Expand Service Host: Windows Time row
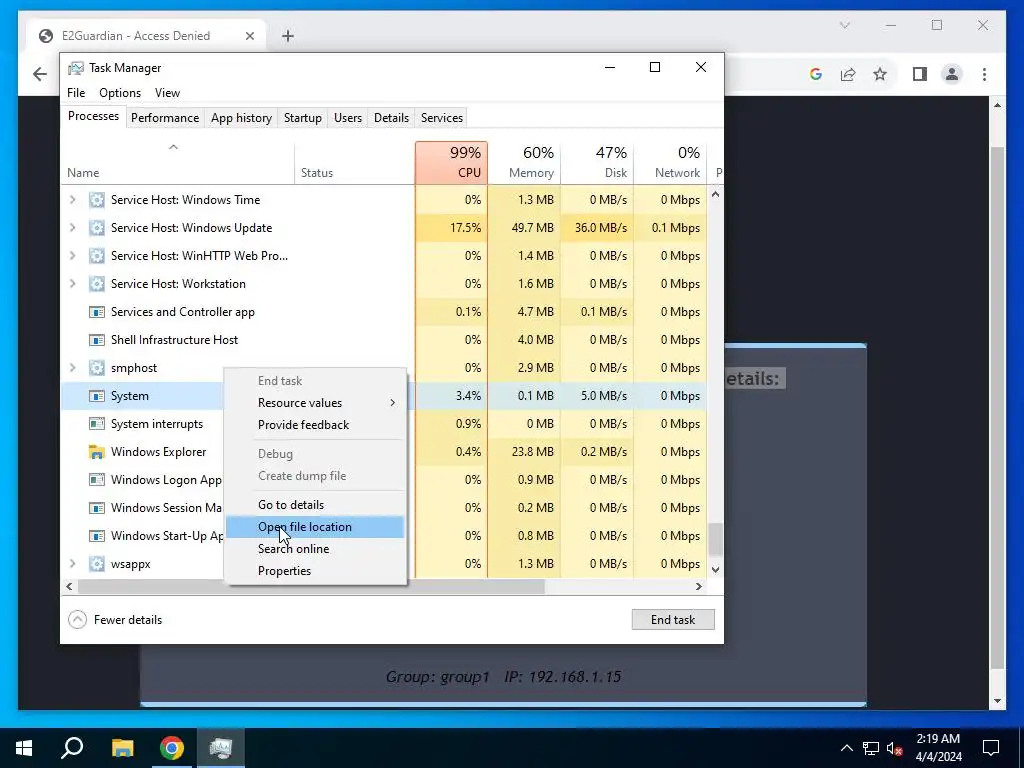This screenshot has width=1024, height=768. coord(72,200)
